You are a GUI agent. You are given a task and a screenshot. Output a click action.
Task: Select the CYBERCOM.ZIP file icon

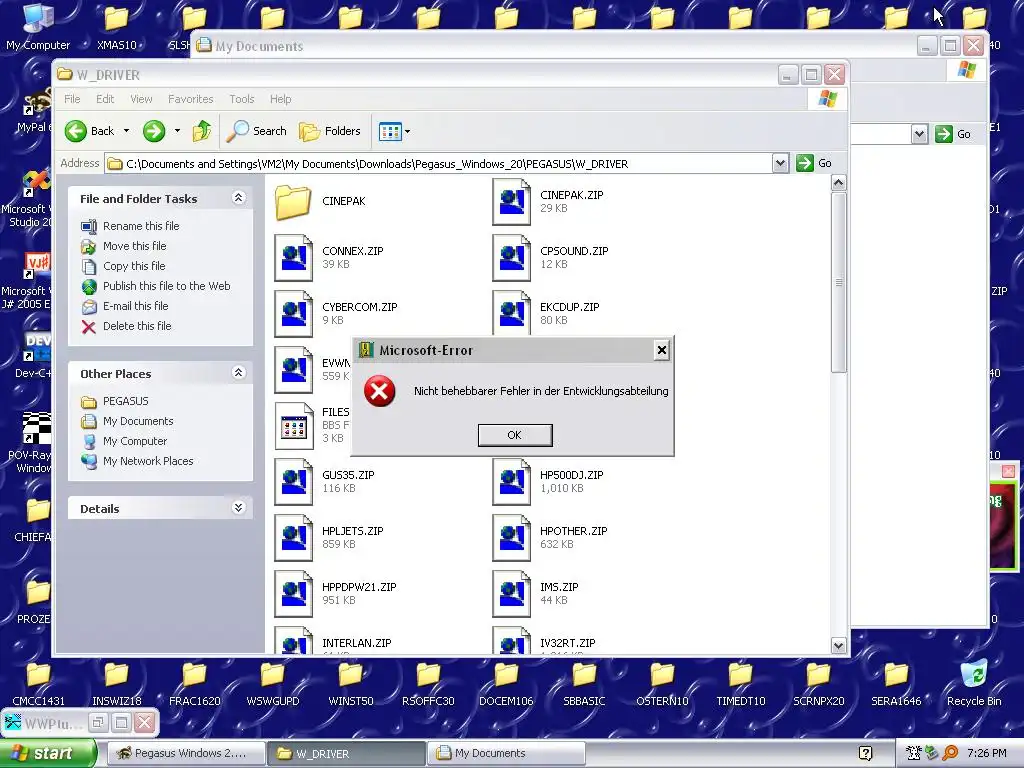[x=293, y=313]
